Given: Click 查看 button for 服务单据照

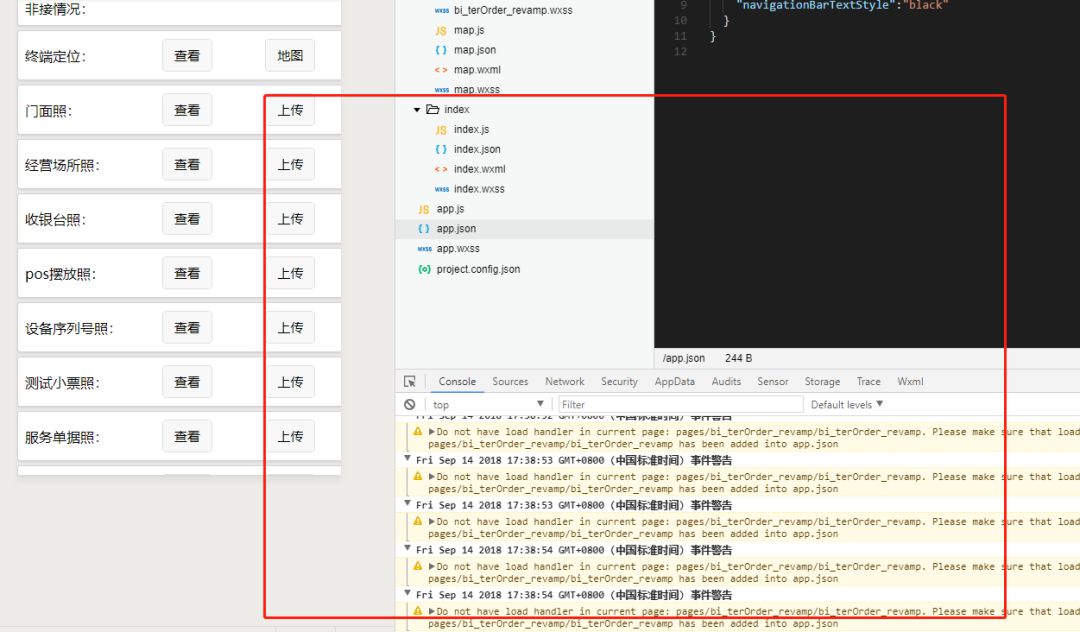Looking at the screenshot, I should [x=187, y=436].
